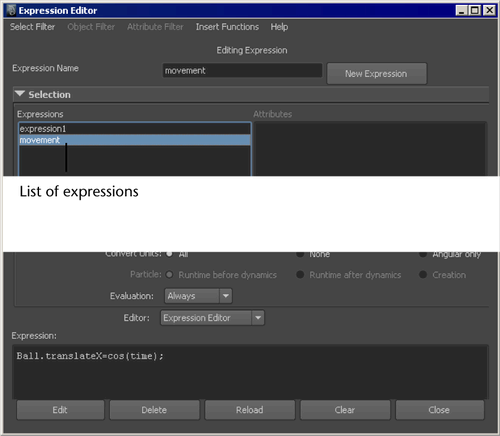Click the Close button at bottom

click(439, 410)
